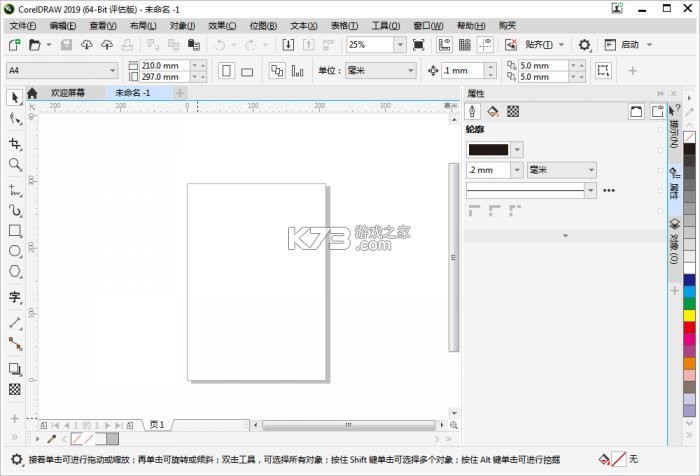Screen dimensions: 700x476
Task: Select the Pick tool
Action: click(15, 97)
